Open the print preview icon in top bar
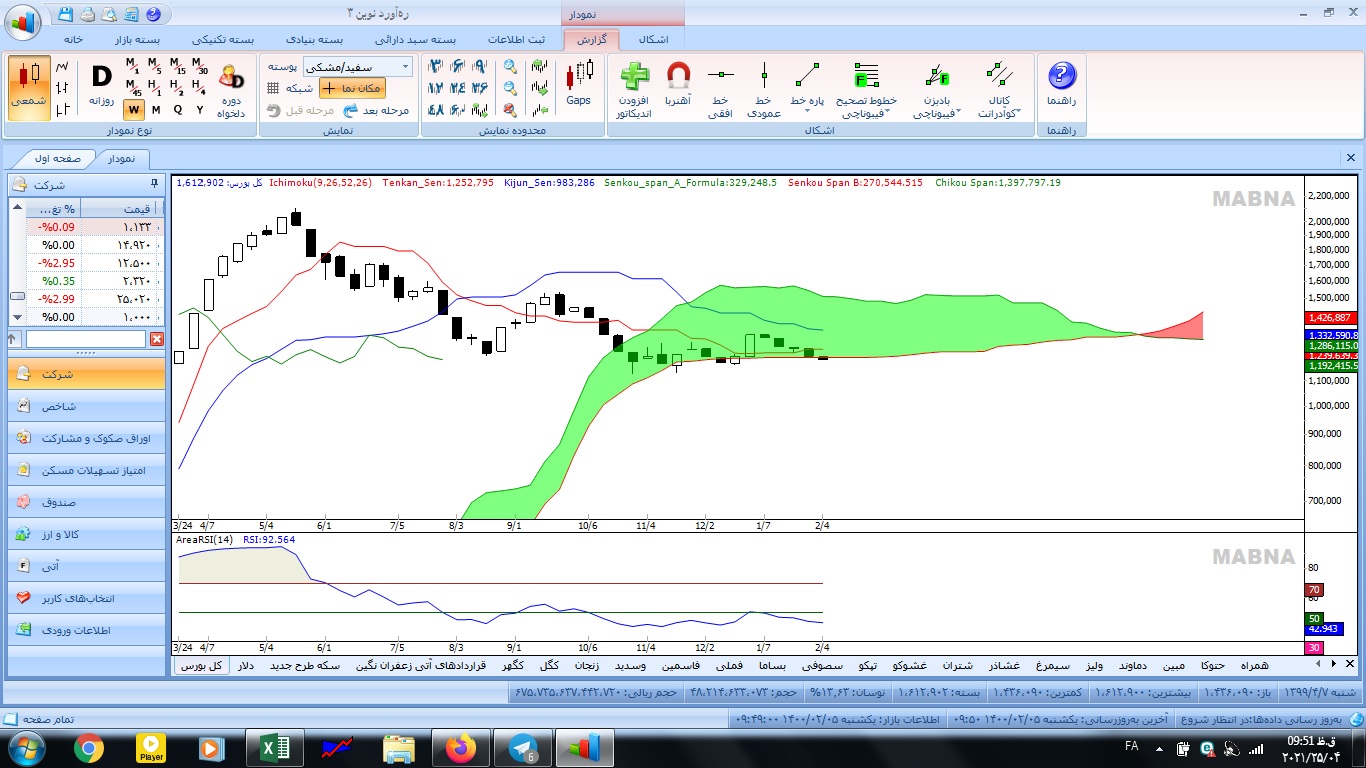This screenshot has width=1366, height=768. [108, 14]
